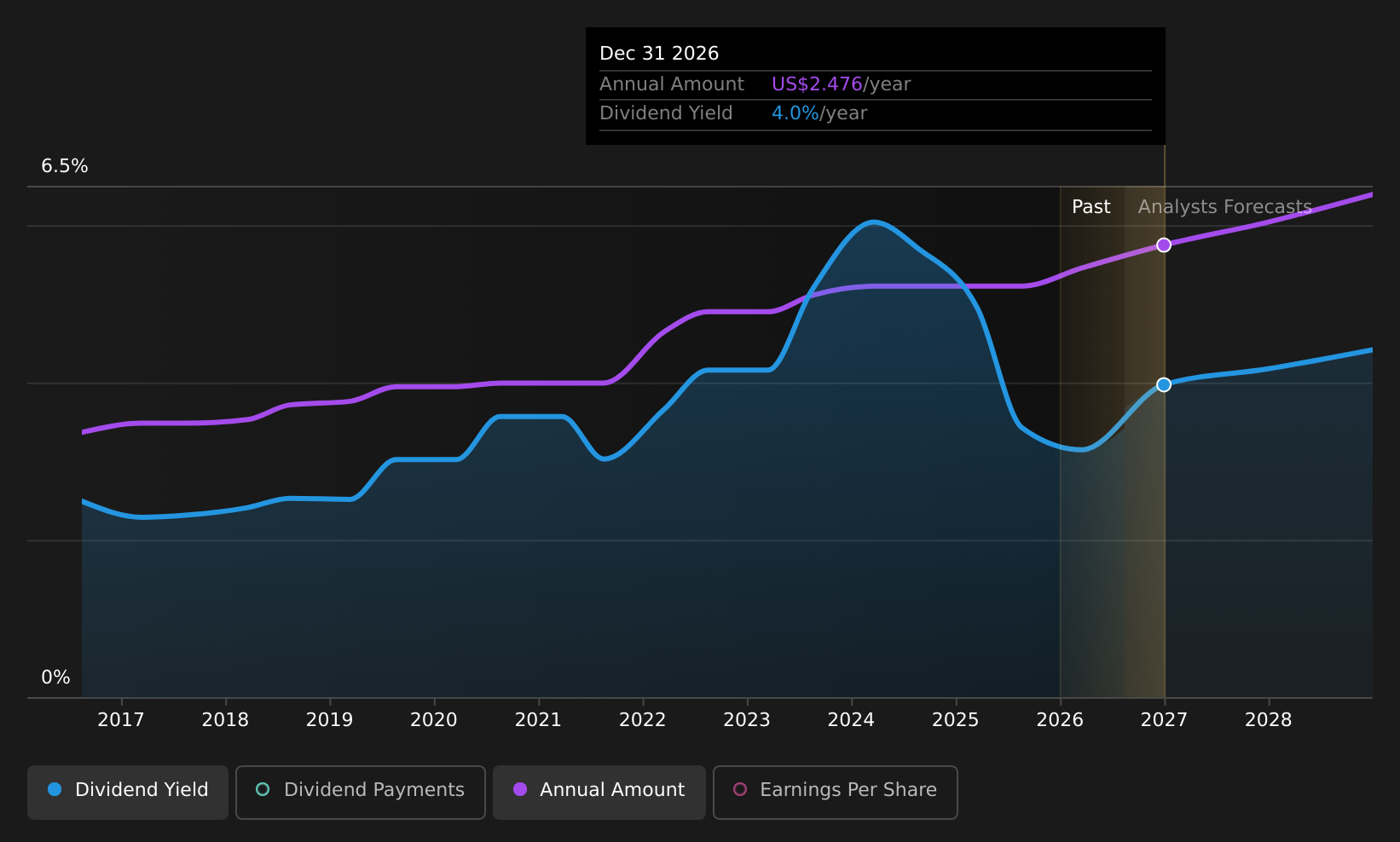Select the purple Annual Amount data point
Screen dimensions: 1400x842
click(1164, 245)
